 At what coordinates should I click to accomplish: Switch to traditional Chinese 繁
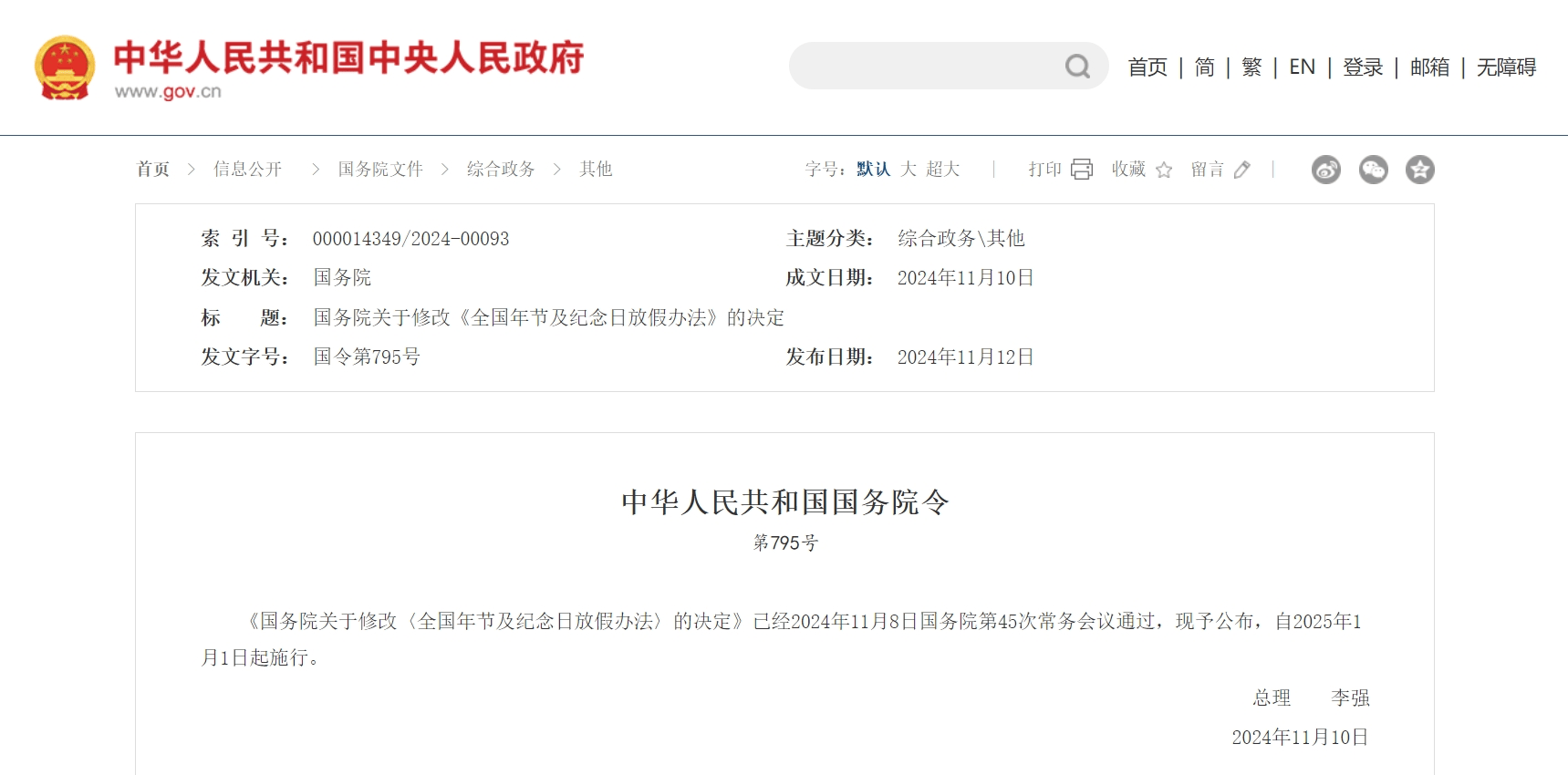tap(1251, 67)
